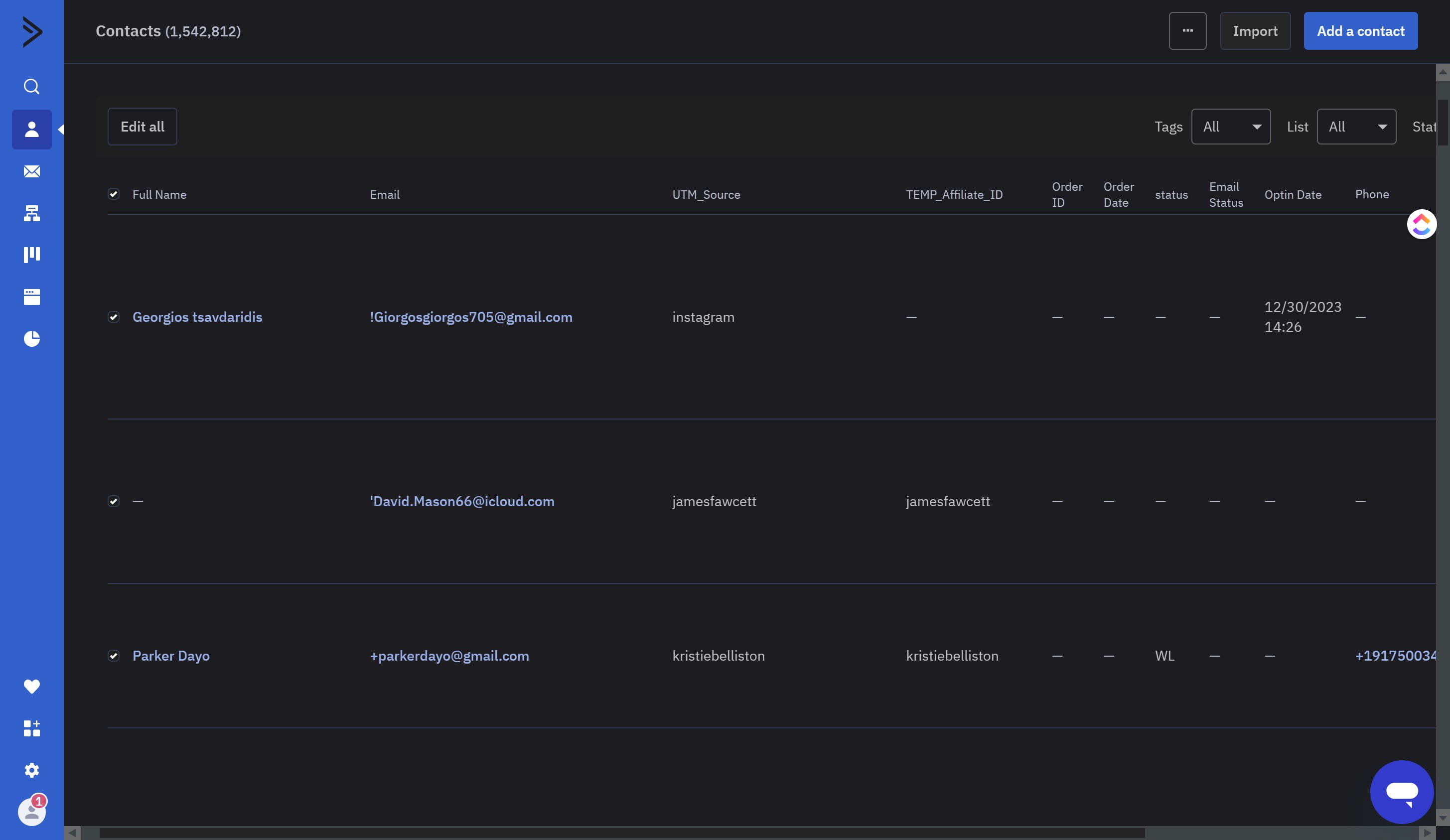The width and height of the screenshot is (1450, 840).
Task: Open the chat support bubble
Action: (1401, 792)
